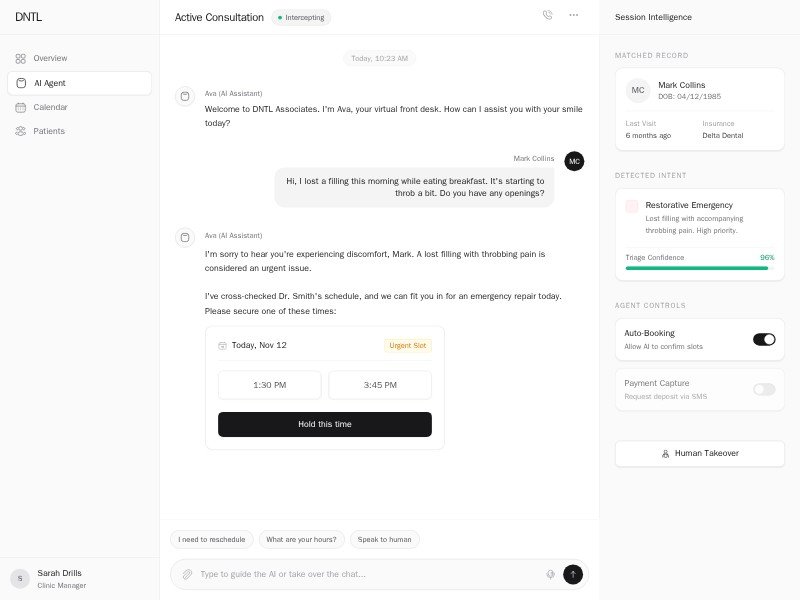Screen dimensions: 800x600
Task: Activate the microphone icon in the message bar
Action: tap(550, 574)
